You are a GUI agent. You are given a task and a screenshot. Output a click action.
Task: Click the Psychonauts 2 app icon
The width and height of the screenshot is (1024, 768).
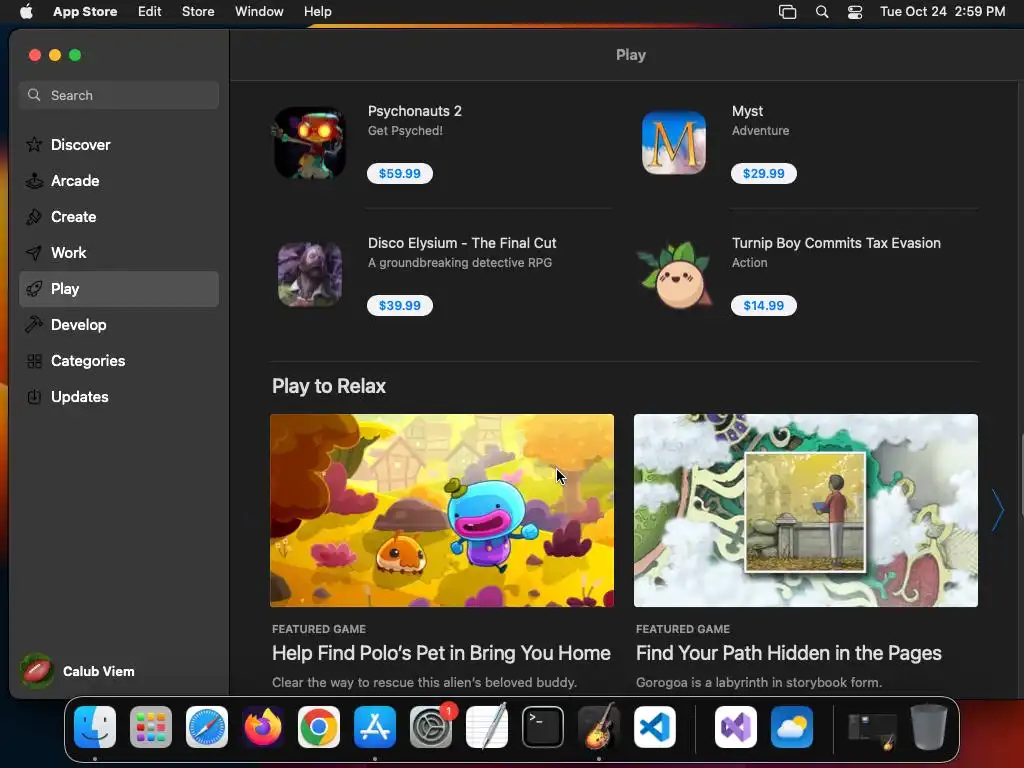point(310,143)
